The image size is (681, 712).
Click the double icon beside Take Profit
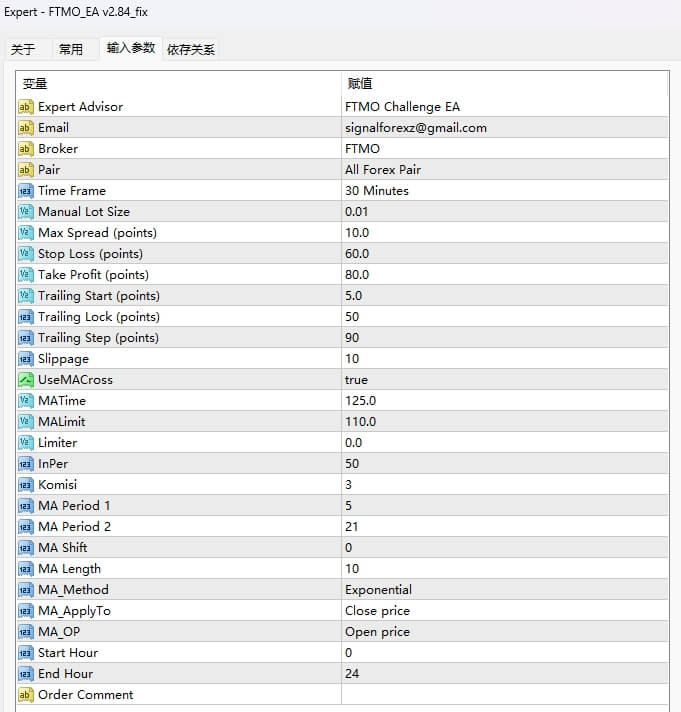point(25,275)
